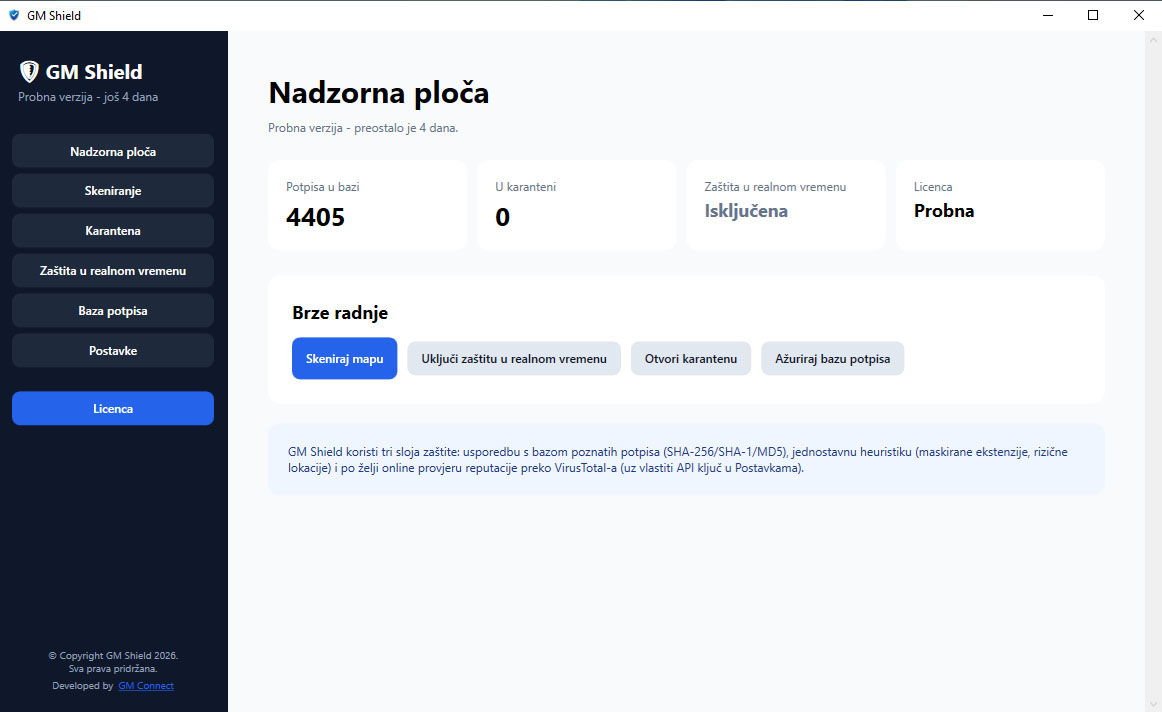
Task: Click the U karanteni card label
Action: tap(525, 187)
